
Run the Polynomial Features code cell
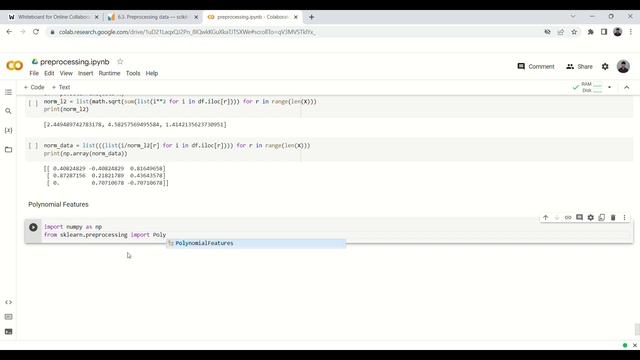(33, 227)
